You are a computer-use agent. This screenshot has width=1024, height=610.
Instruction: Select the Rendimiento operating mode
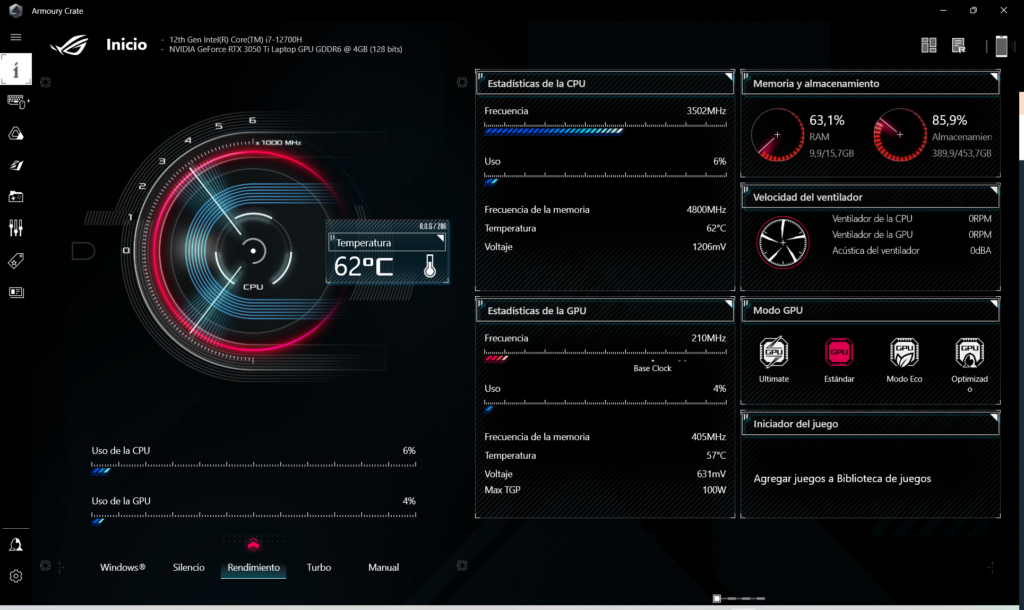(253, 568)
